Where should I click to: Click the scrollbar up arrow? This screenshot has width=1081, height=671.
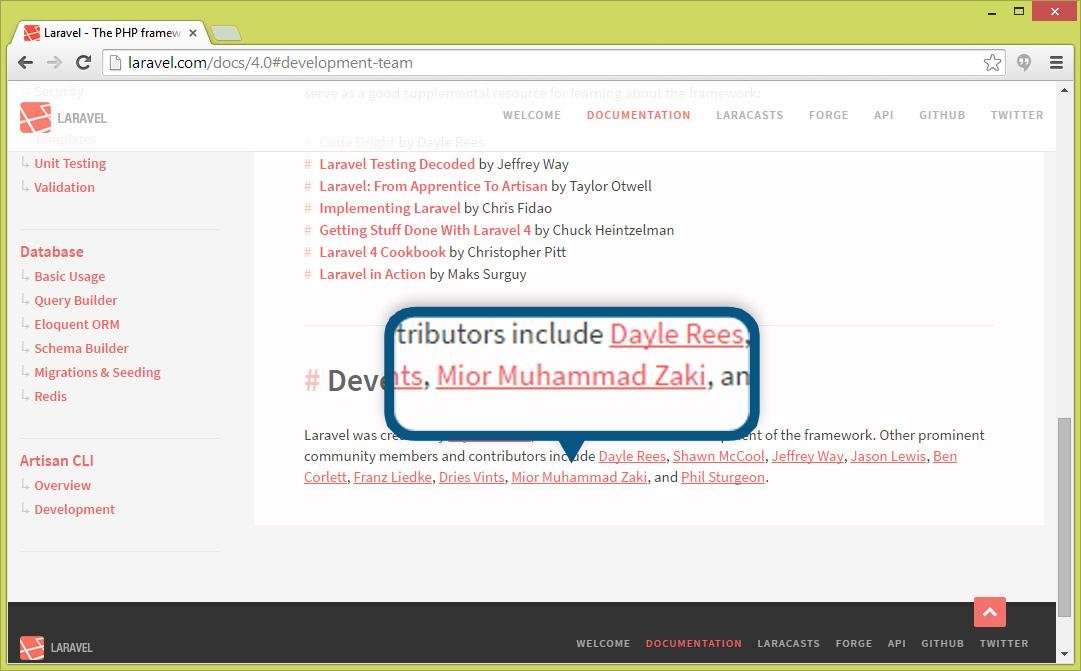pyautogui.click(x=1064, y=90)
